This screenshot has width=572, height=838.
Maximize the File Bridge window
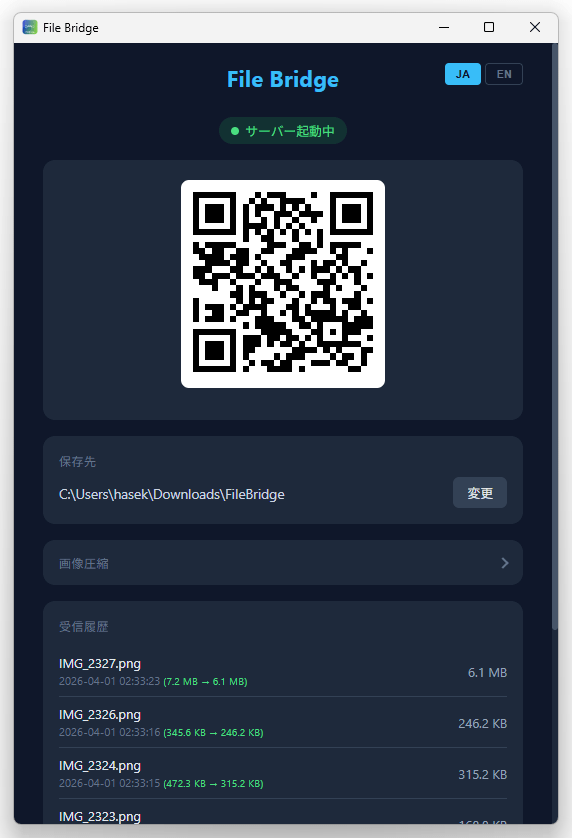point(489,27)
